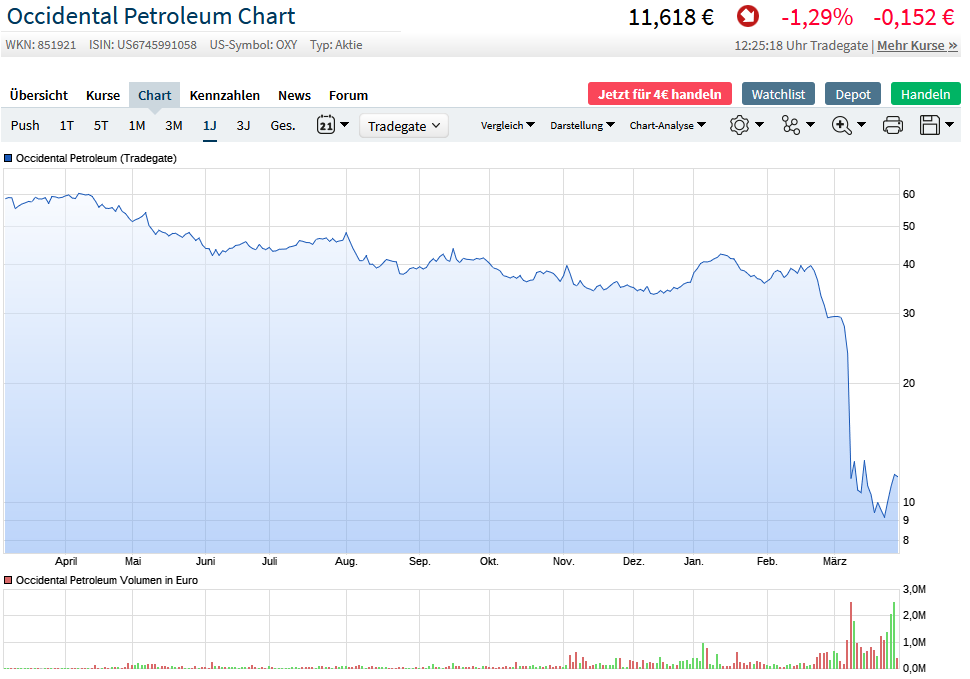
Task: Enable Push live updates
Action: click(25, 125)
